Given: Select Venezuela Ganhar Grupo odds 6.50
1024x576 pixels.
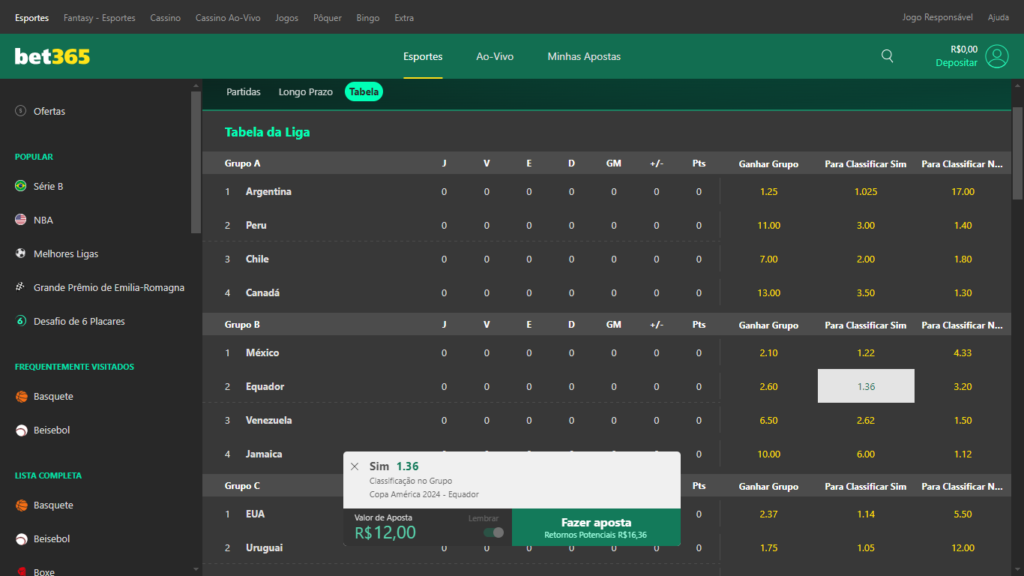Looking at the screenshot, I should coord(769,421).
